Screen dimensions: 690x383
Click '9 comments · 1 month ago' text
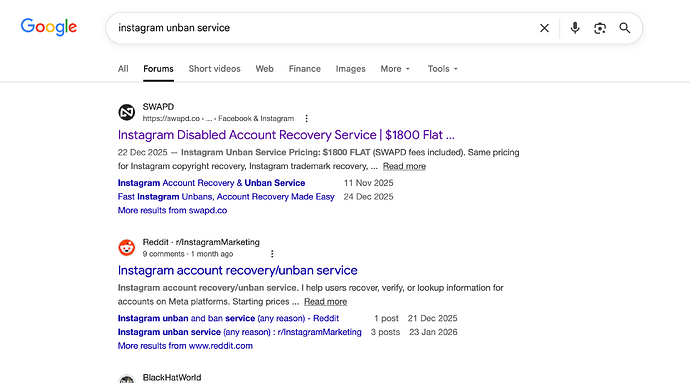tap(187, 254)
